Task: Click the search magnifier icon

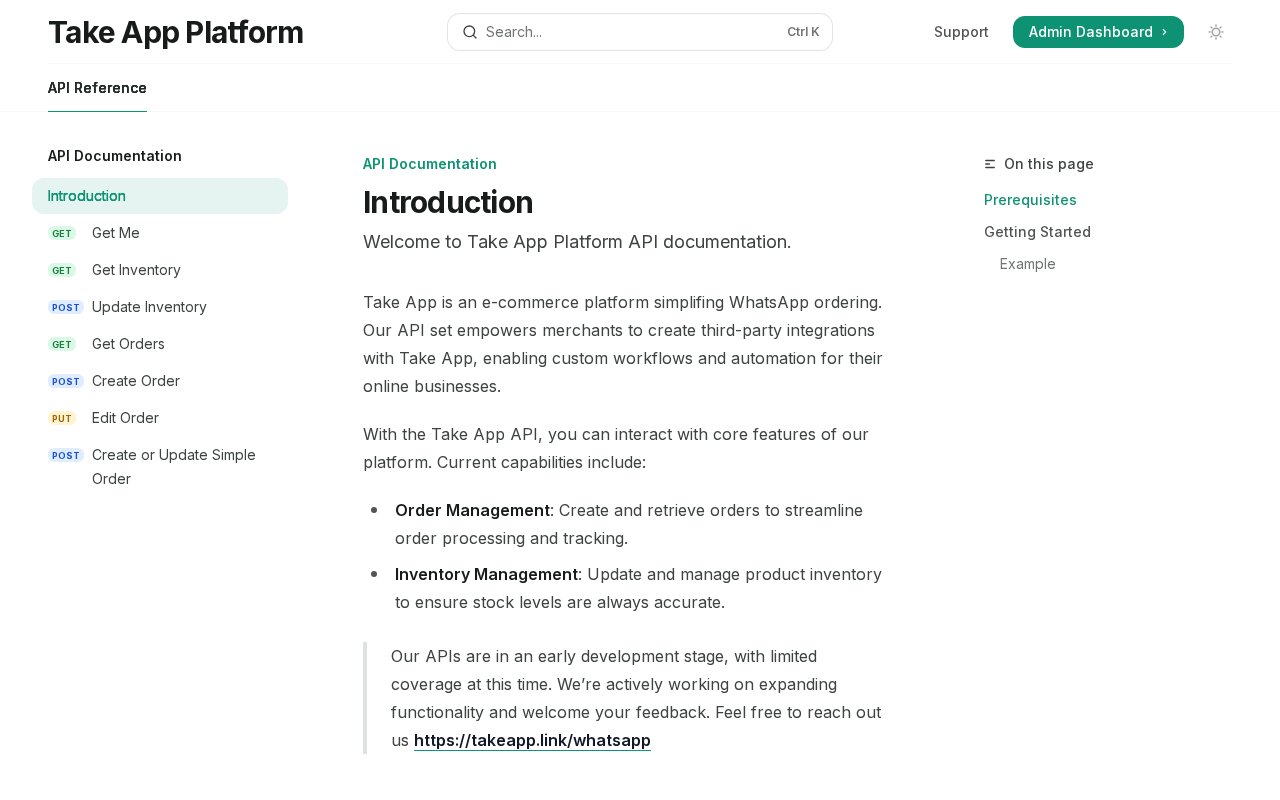Action: pos(470,32)
